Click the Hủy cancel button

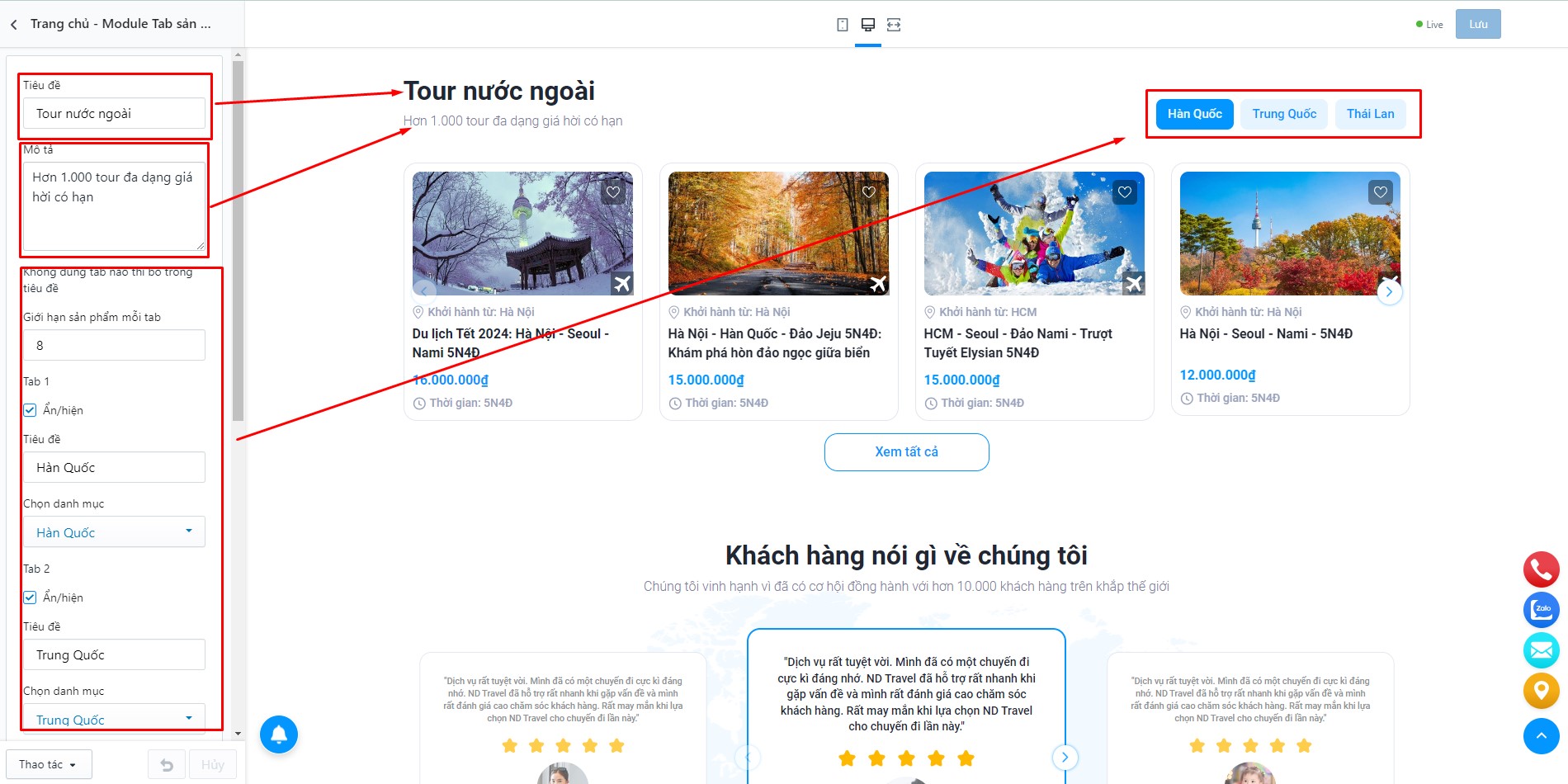click(213, 765)
